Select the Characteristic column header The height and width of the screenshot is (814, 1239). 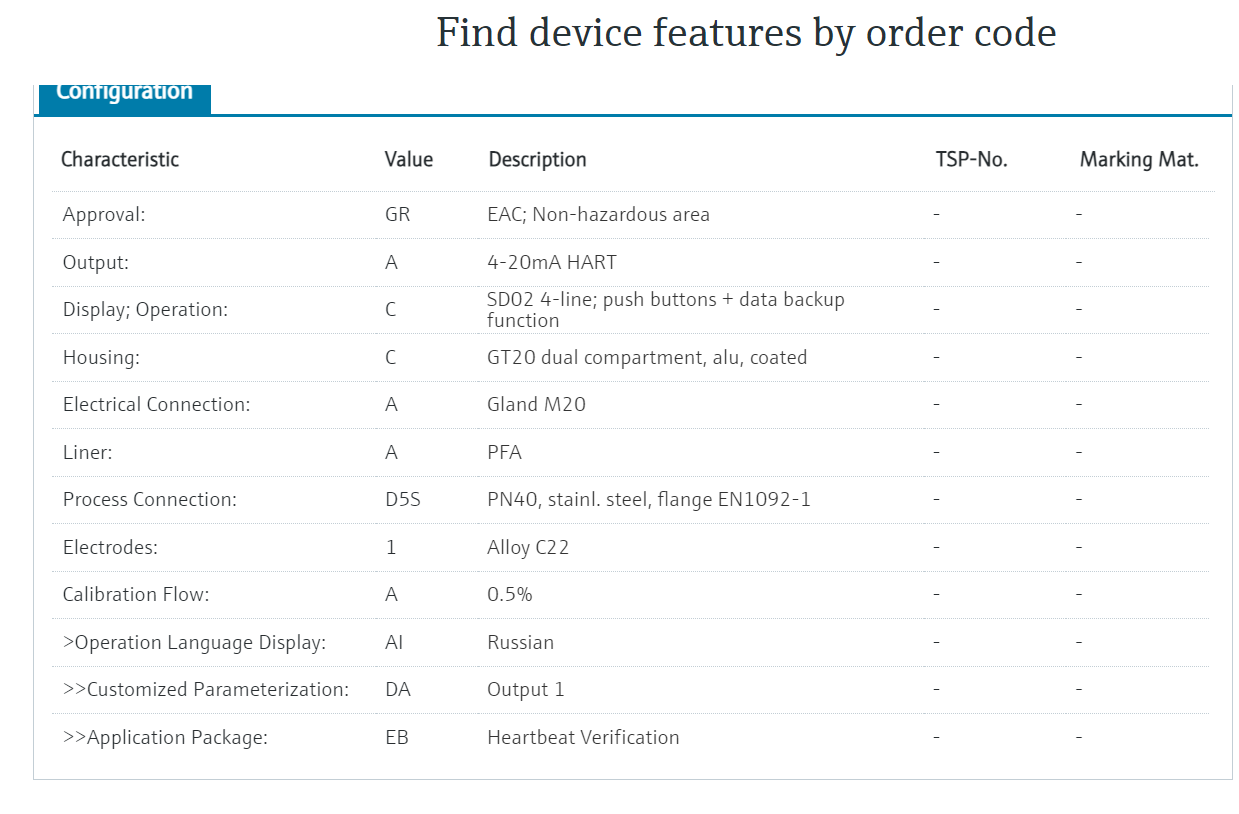click(x=120, y=159)
